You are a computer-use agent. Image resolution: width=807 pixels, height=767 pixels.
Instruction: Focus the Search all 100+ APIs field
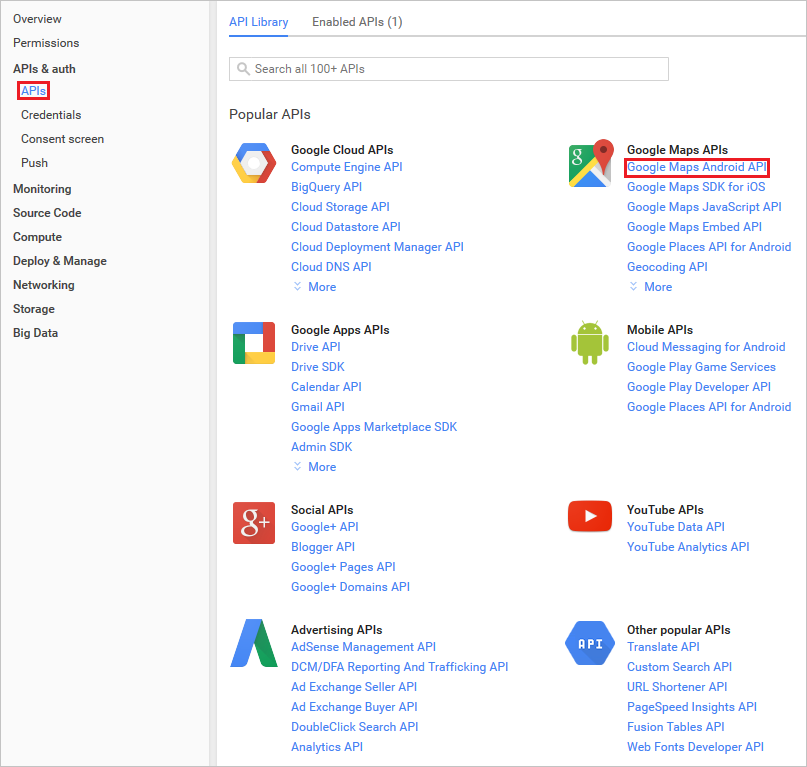449,69
